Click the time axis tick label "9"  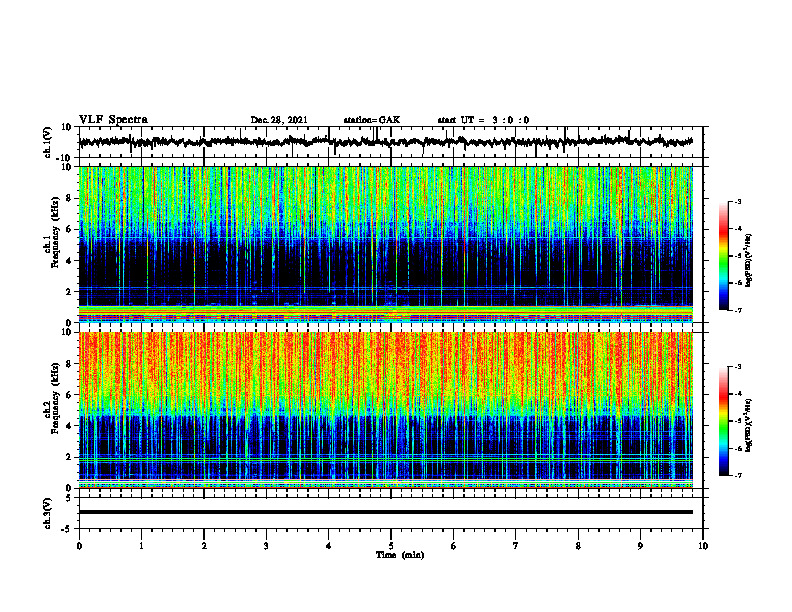640,546
